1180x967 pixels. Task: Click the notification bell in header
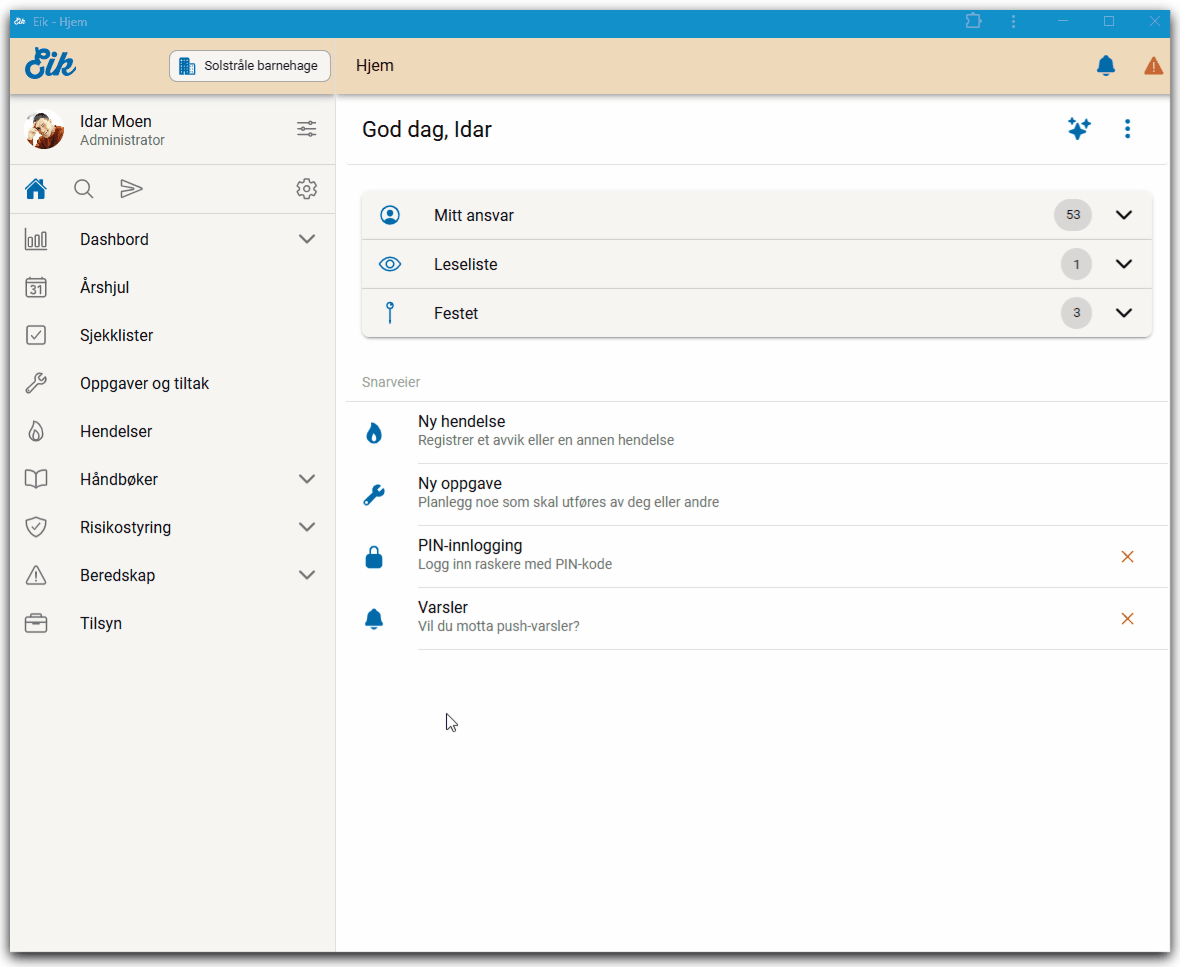point(1105,66)
